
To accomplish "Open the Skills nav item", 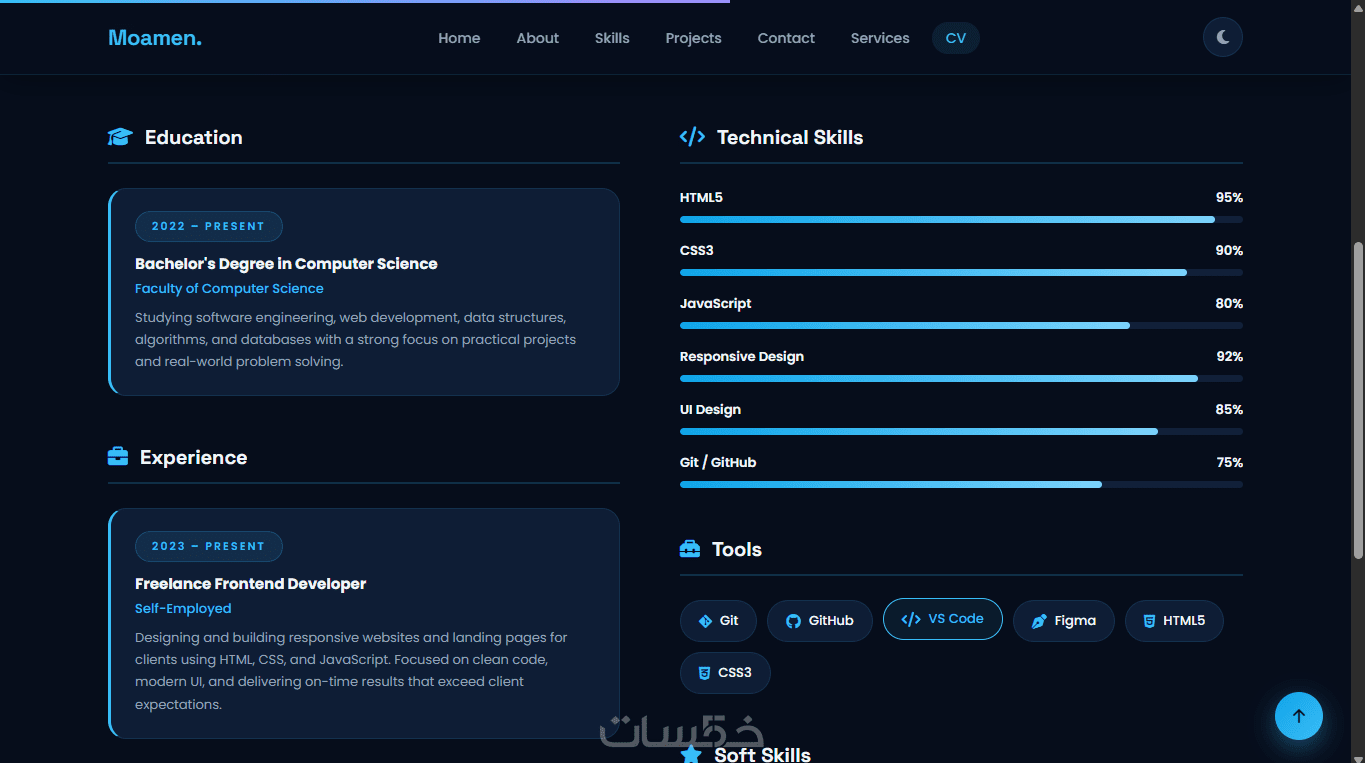I will click(612, 38).
